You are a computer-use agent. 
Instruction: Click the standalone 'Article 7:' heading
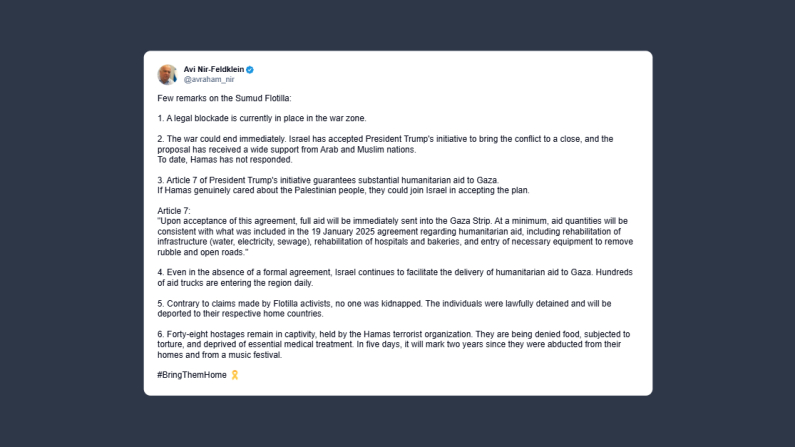(174, 211)
